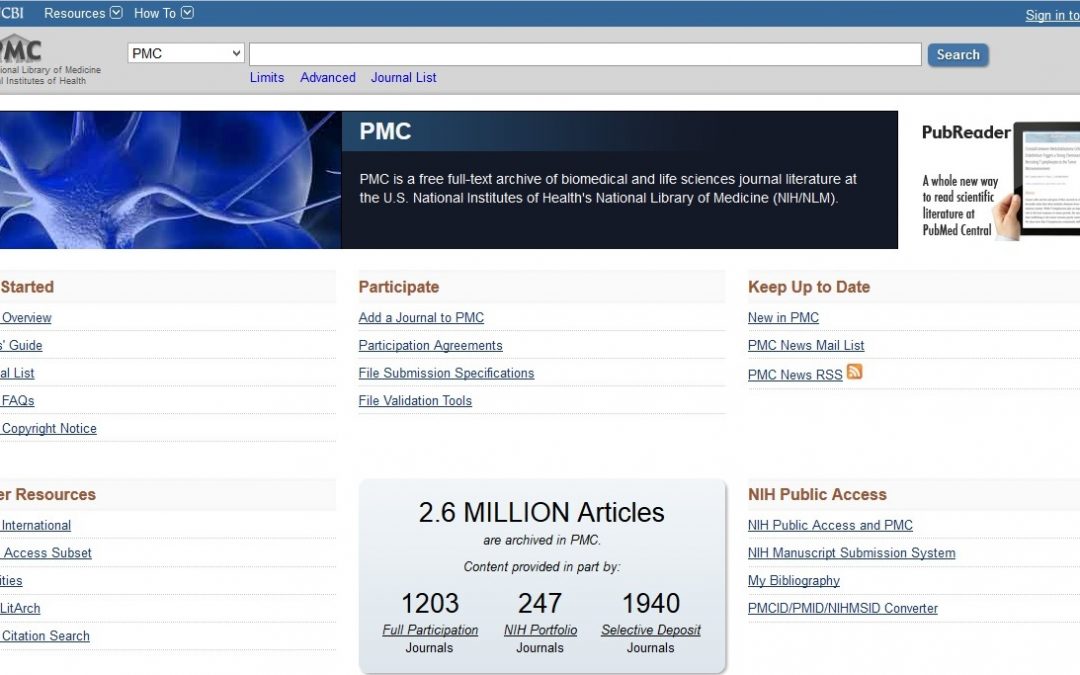Click the 1940 journals count
1080x675 pixels.
[651, 603]
